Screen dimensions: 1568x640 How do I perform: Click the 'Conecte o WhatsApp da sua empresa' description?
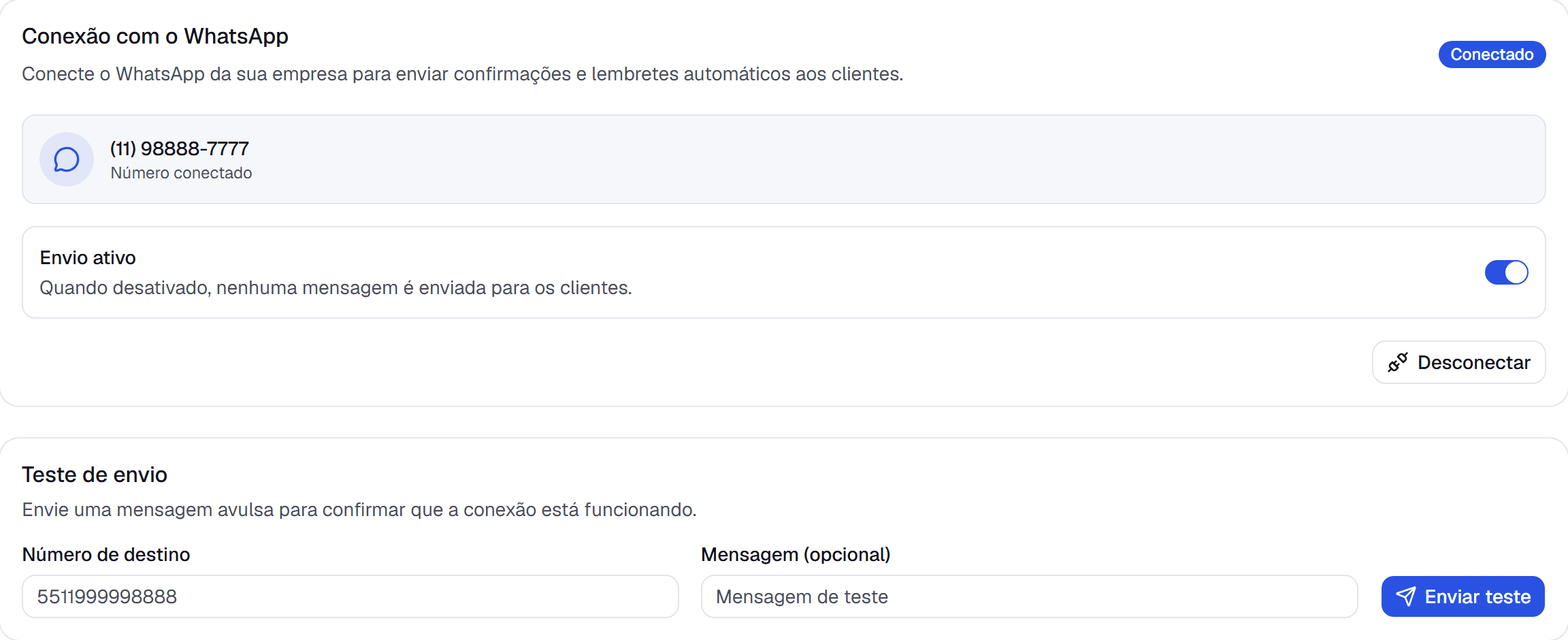(x=463, y=74)
